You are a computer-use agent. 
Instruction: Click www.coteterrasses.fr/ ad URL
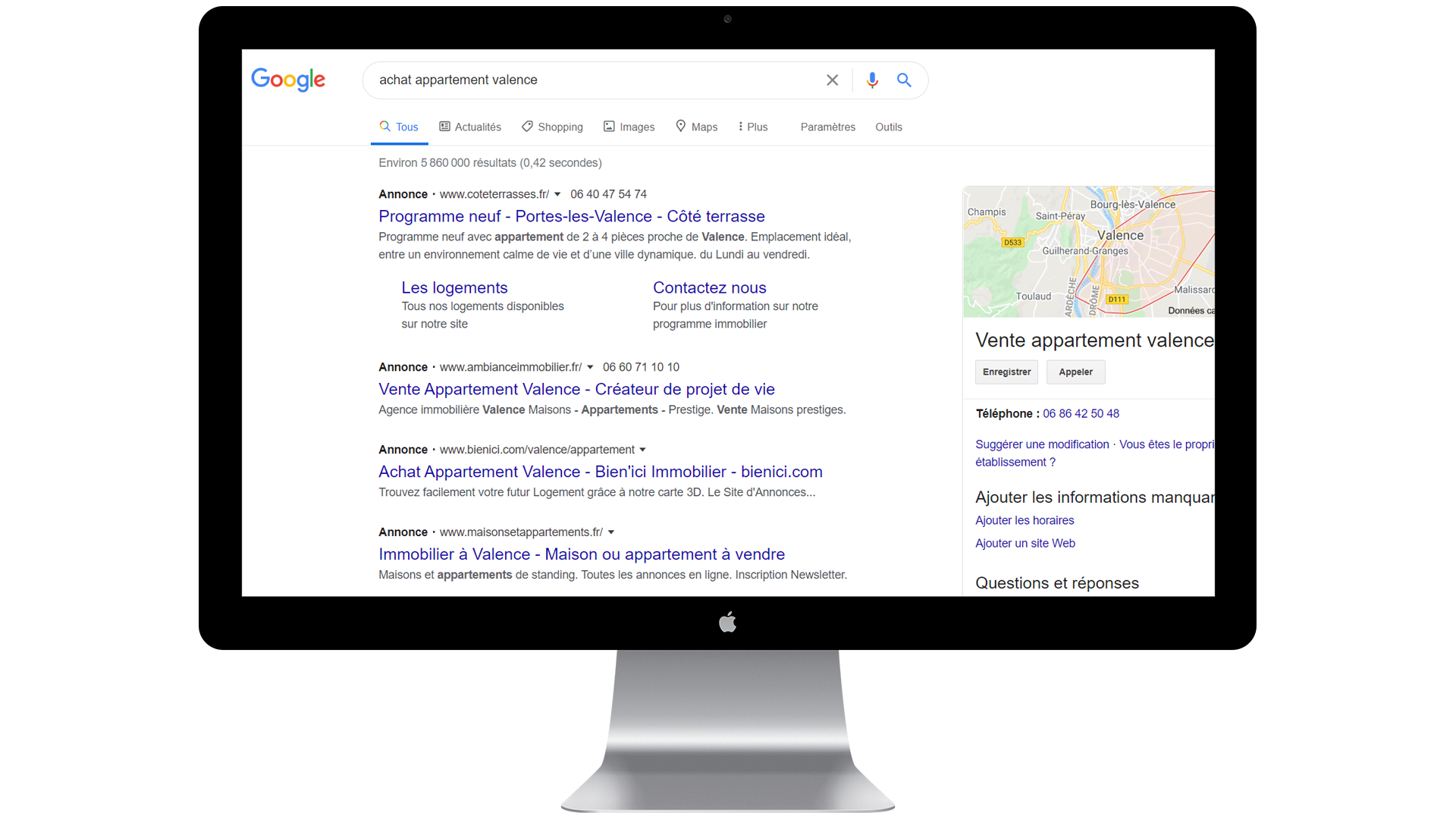494,194
